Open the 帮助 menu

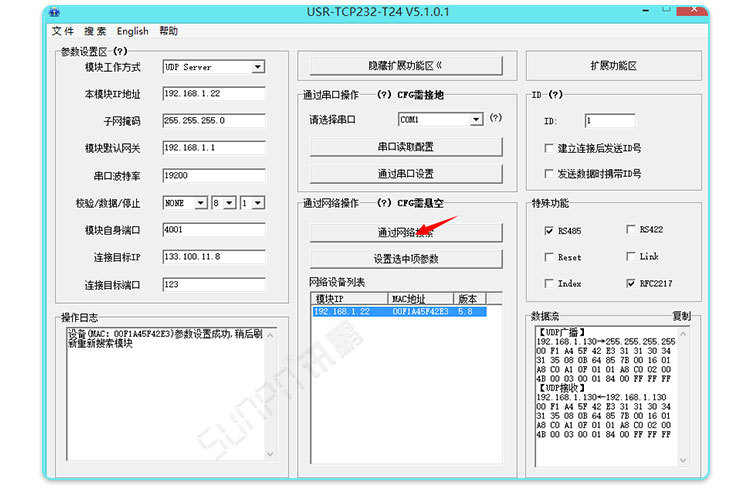click(168, 31)
